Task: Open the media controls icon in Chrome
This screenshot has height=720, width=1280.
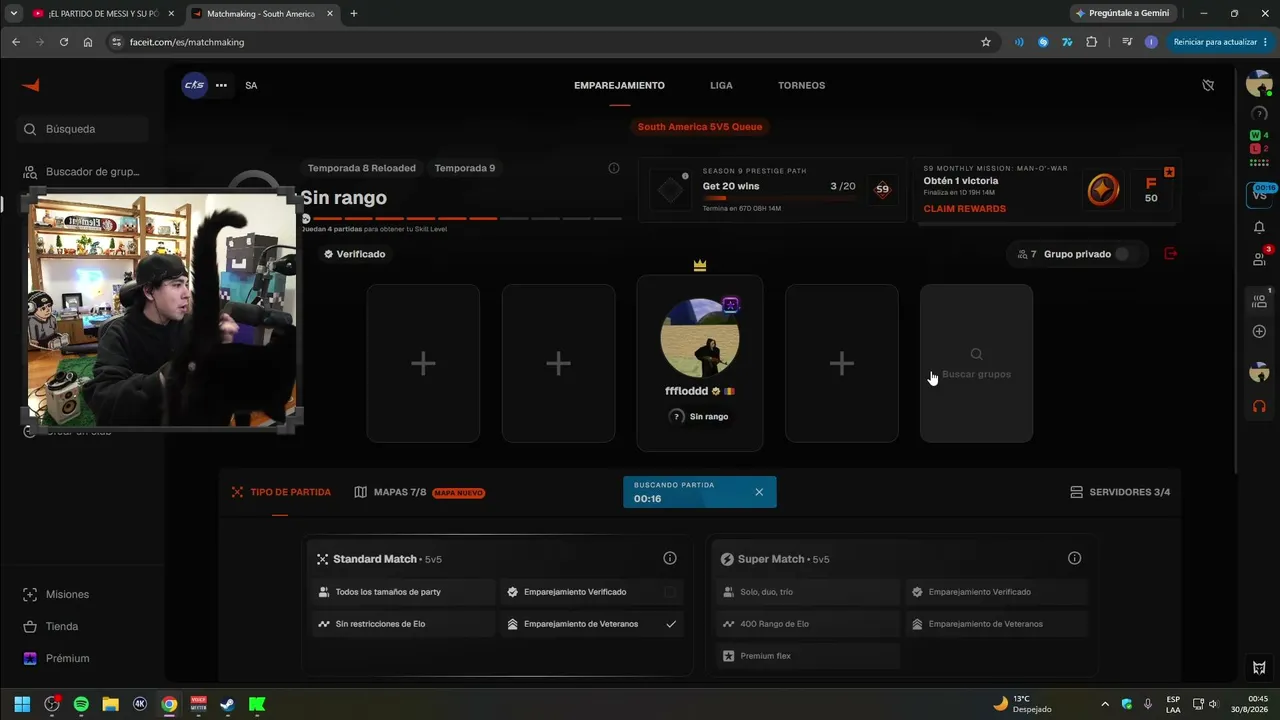Action: tap(1127, 42)
